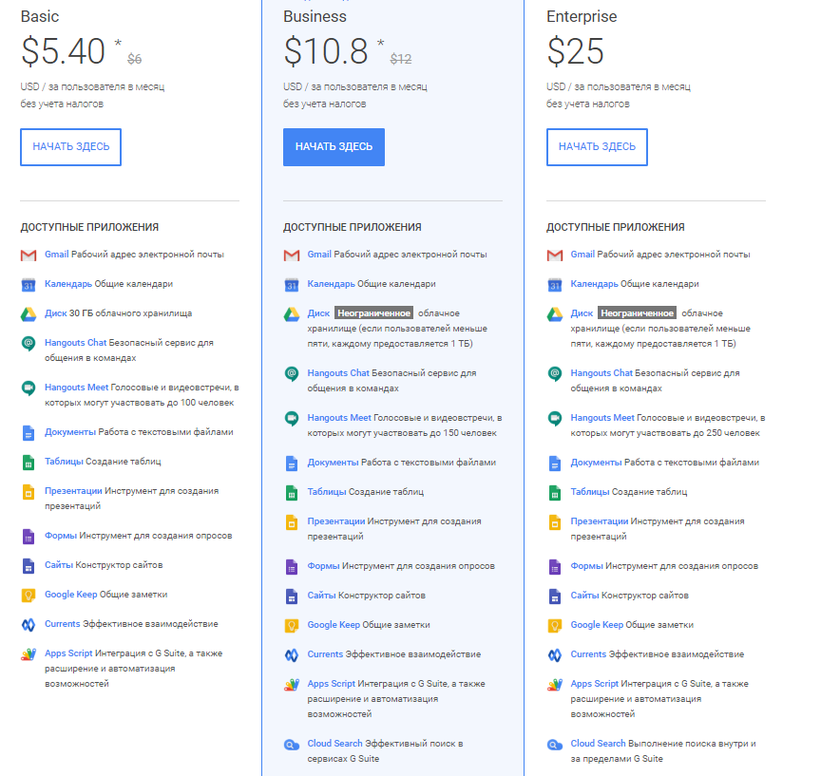The width and height of the screenshot is (840, 776).
Task: Open the 'Hangouts Meet' link in Enterprise plan
Action: pos(602,418)
